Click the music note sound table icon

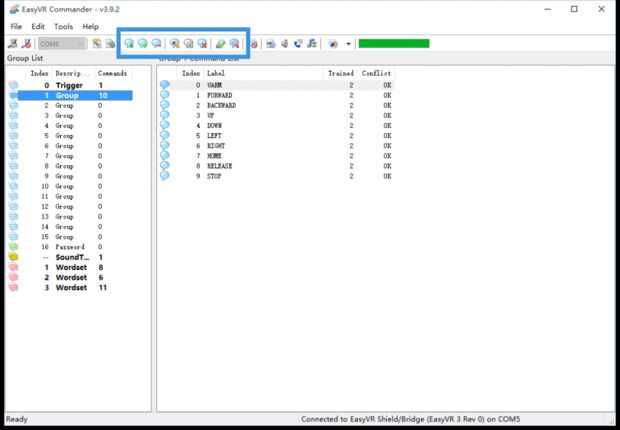(312, 44)
